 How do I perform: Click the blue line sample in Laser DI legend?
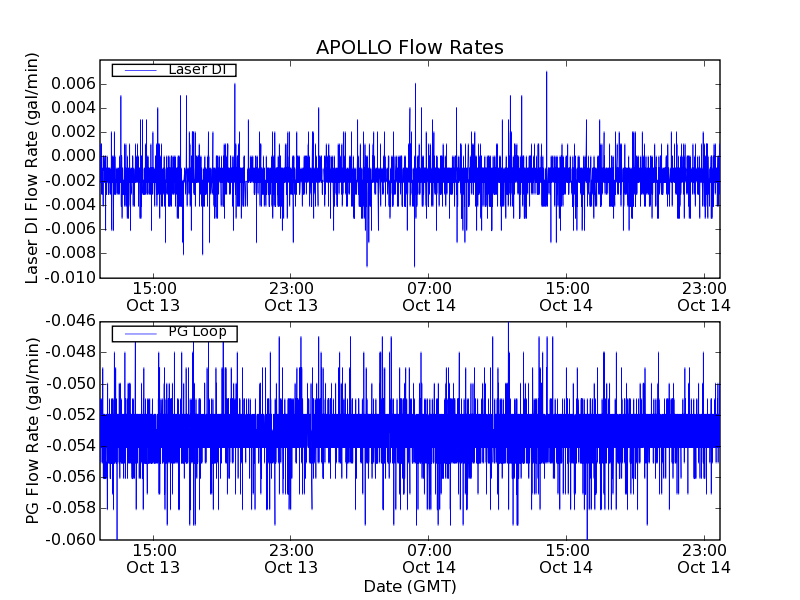click(135, 70)
